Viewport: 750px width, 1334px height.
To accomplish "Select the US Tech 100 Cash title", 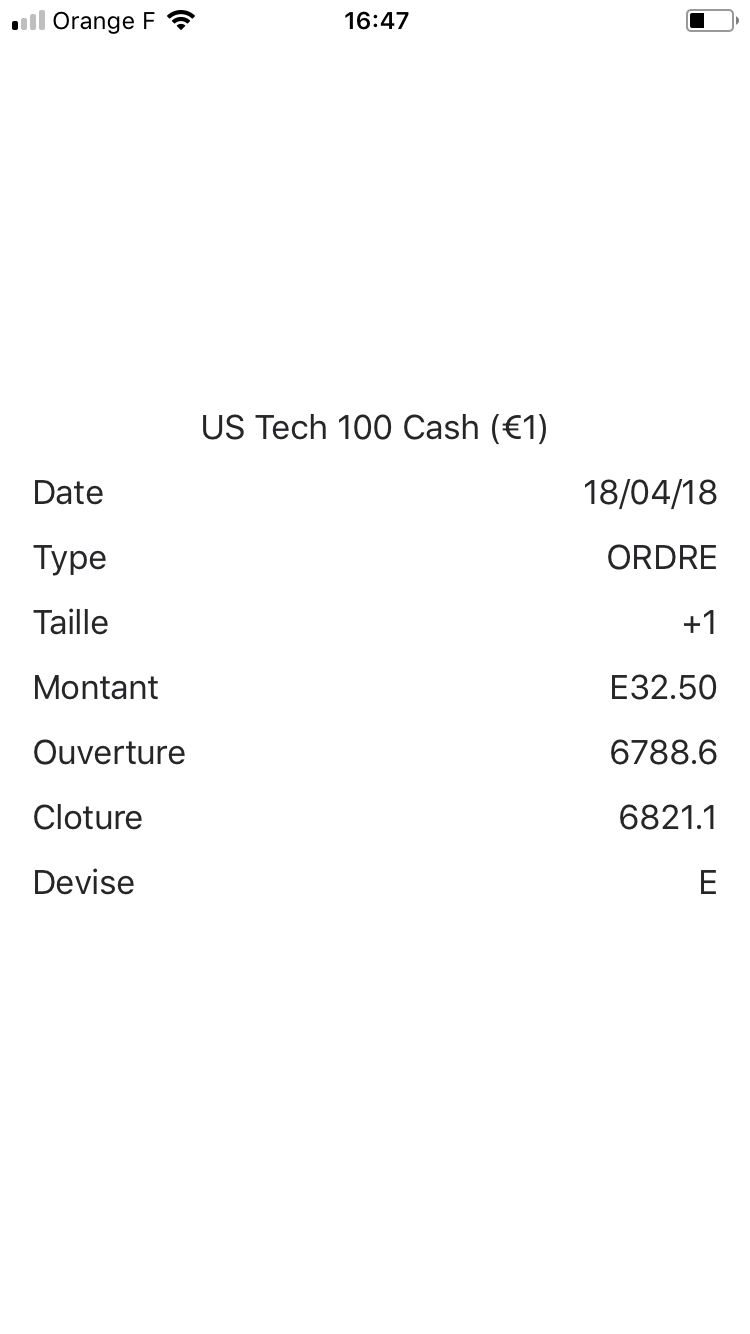I will (x=375, y=428).
